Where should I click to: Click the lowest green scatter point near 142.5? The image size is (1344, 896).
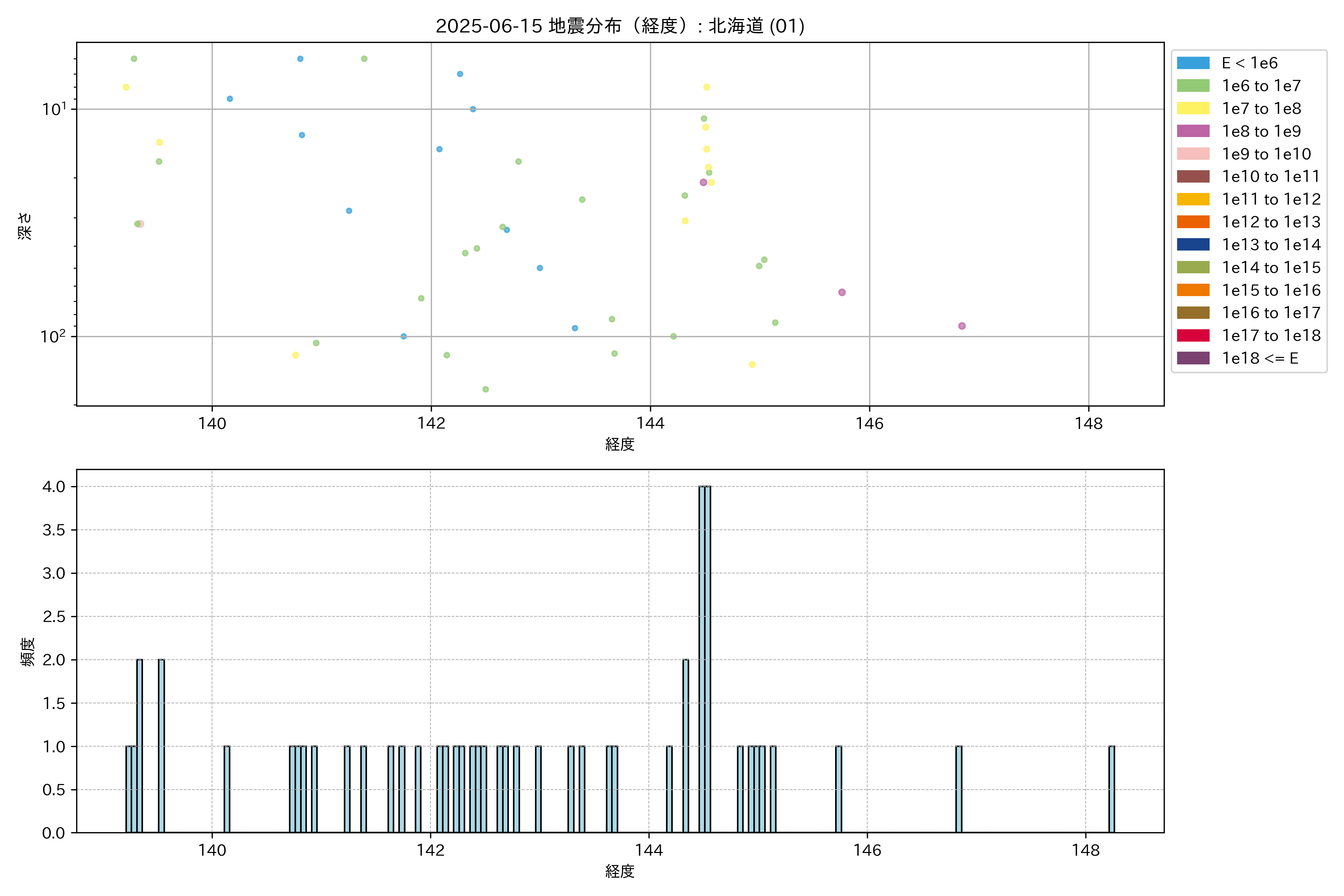(x=485, y=389)
